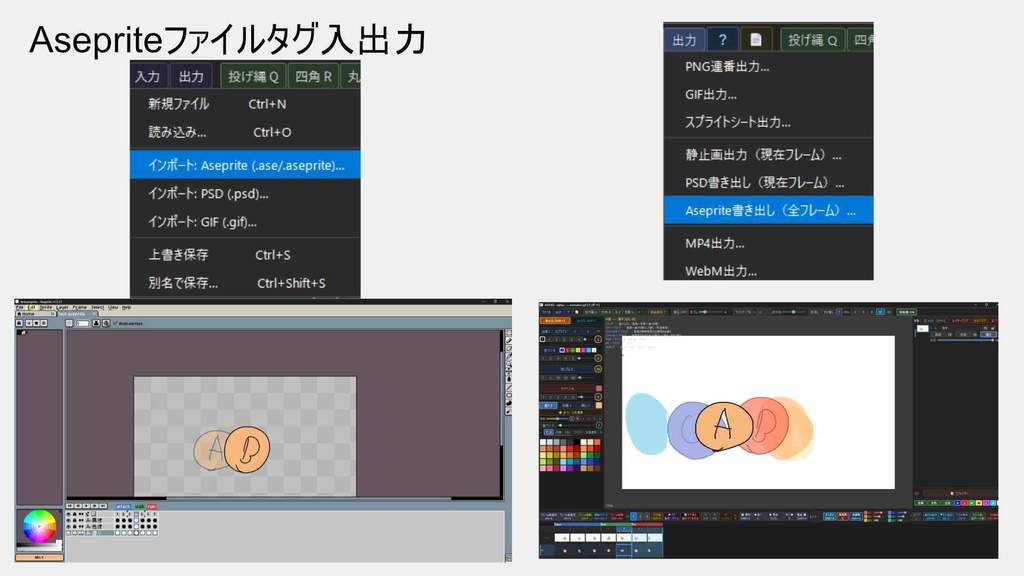Click the orange button below the color wheel
Image resolution: width=1024 pixels, height=576 pixels.
pyautogui.click(x=39, y=557)
